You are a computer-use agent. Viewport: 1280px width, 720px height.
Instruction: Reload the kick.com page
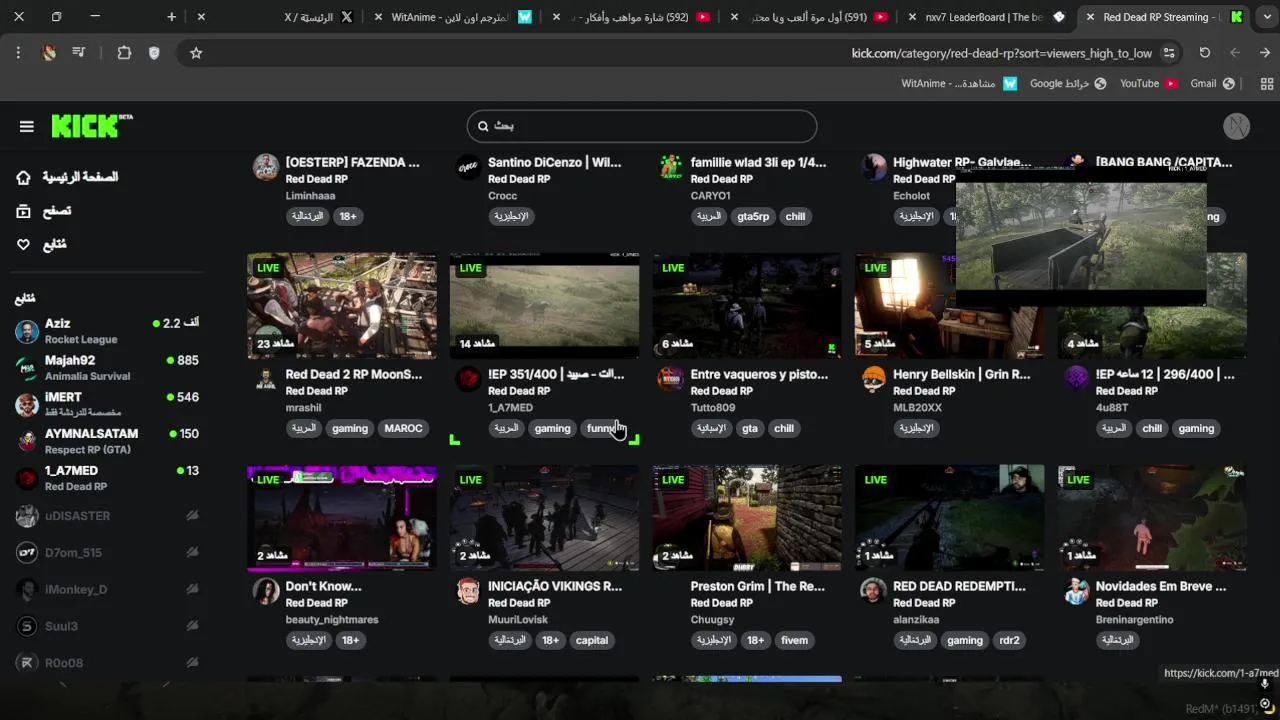pos(1205,53)
